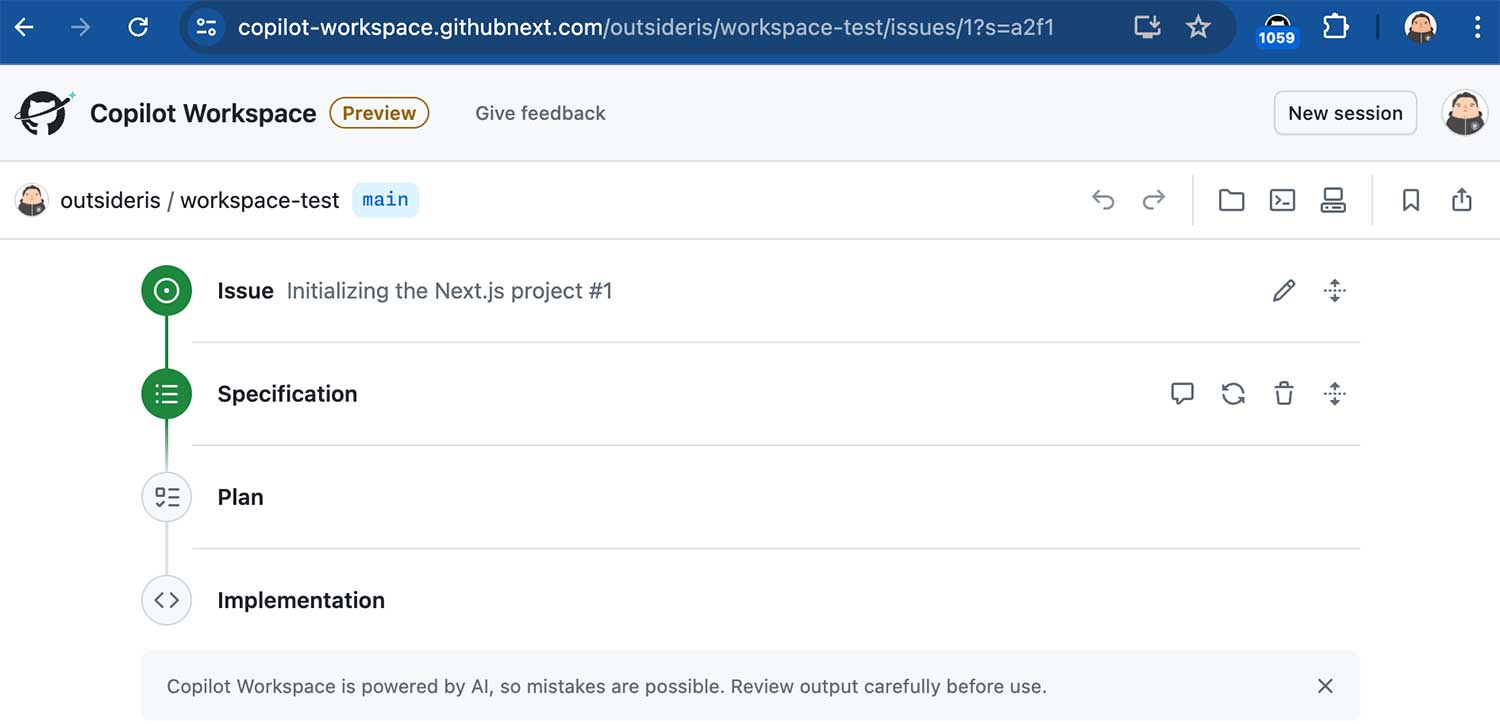Click the Copilot Workspace logo
Viewport: 1500px width, 724px height.
(44, 113)
